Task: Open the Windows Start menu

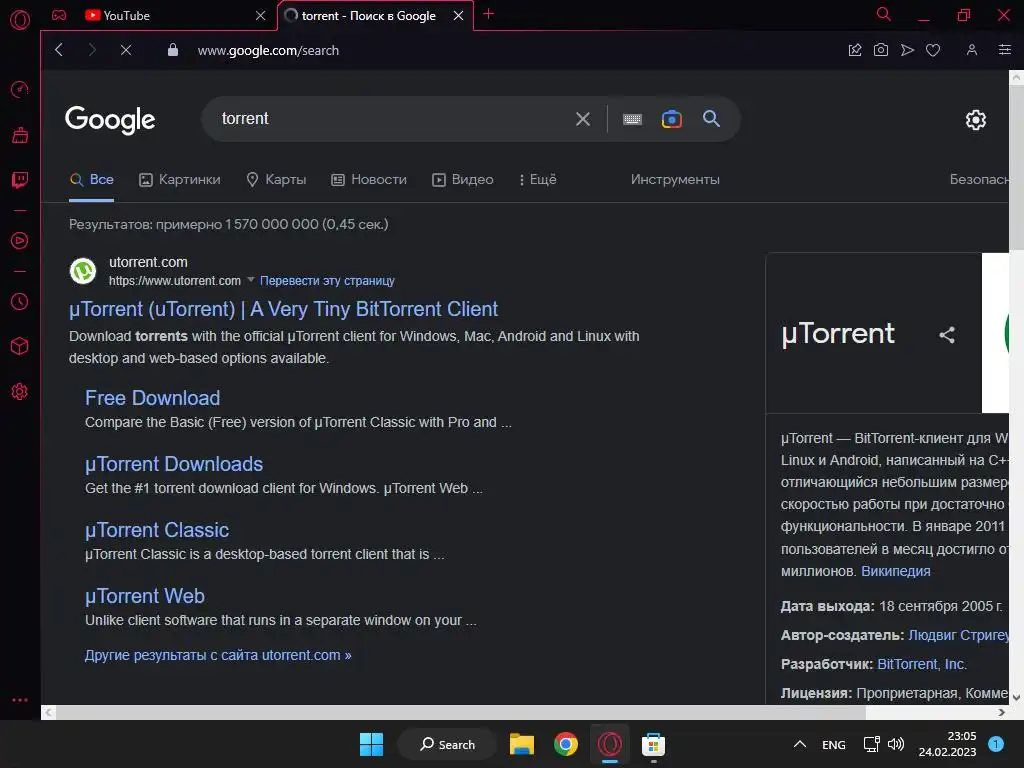Action: point(372,744)
